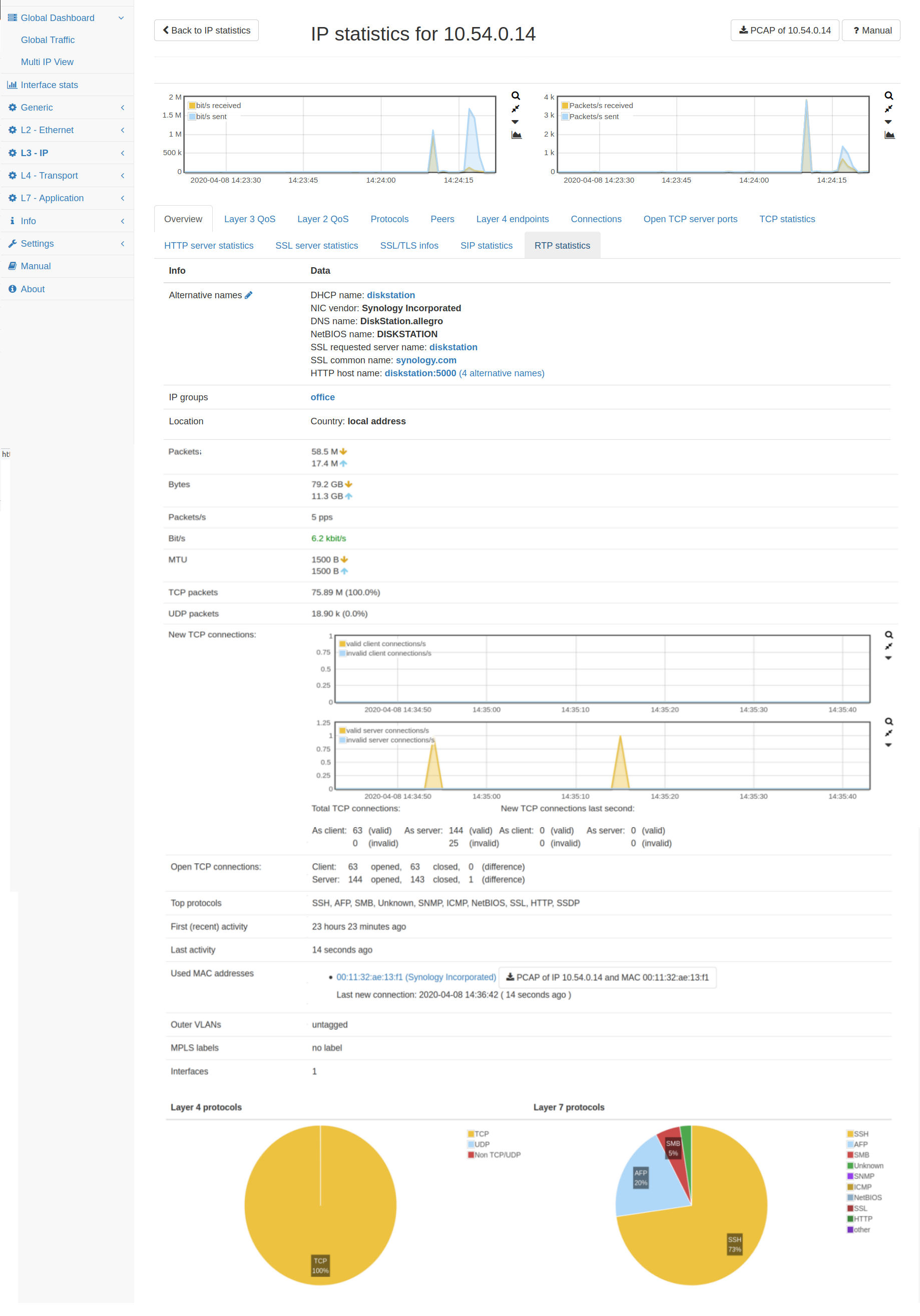Edit alternative names with pencil icon
The width and height of the screenshot is (920, 1316).
[x=248, y=295]
